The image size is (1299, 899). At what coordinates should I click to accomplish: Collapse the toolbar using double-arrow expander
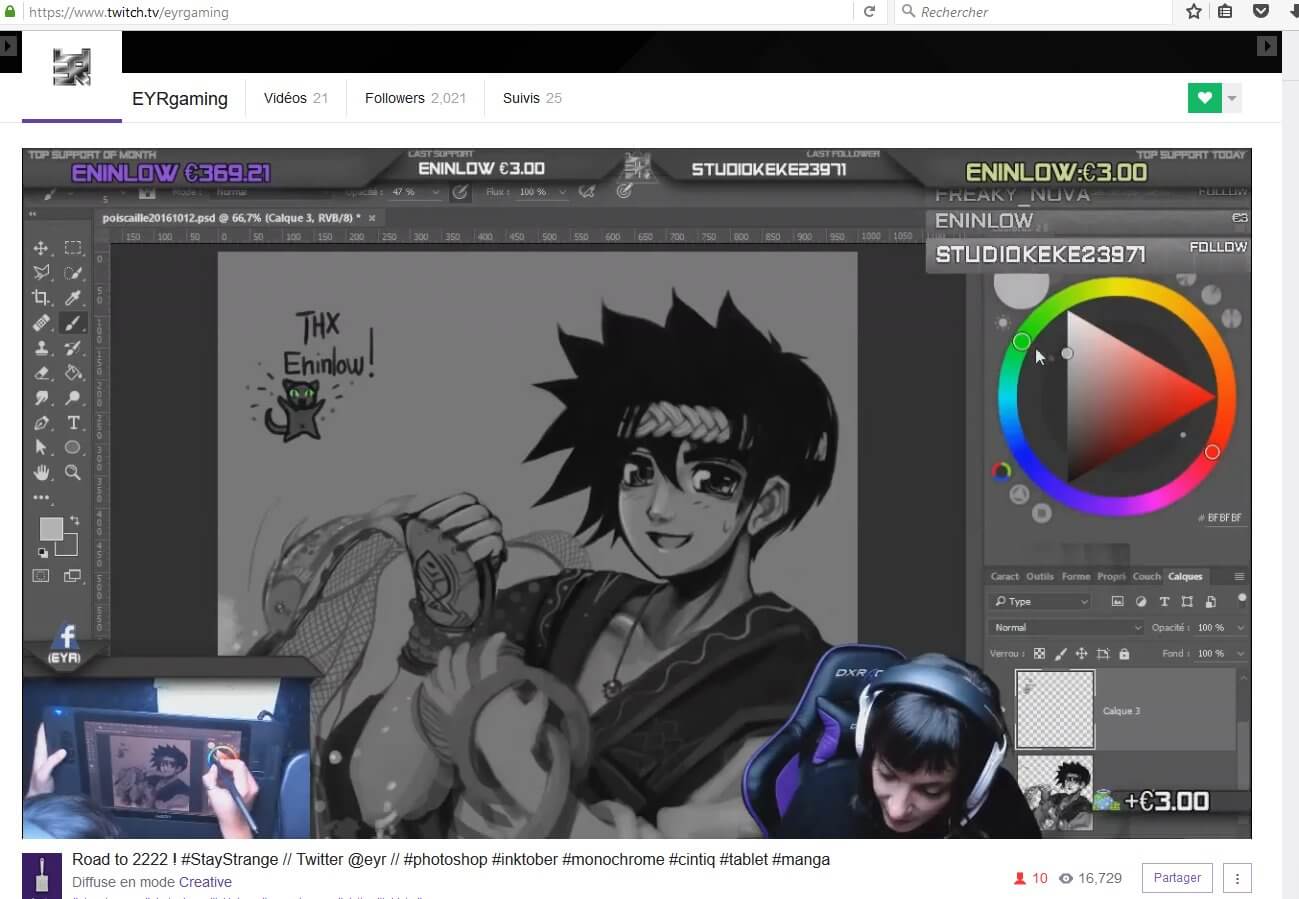(x=32, y=214)
